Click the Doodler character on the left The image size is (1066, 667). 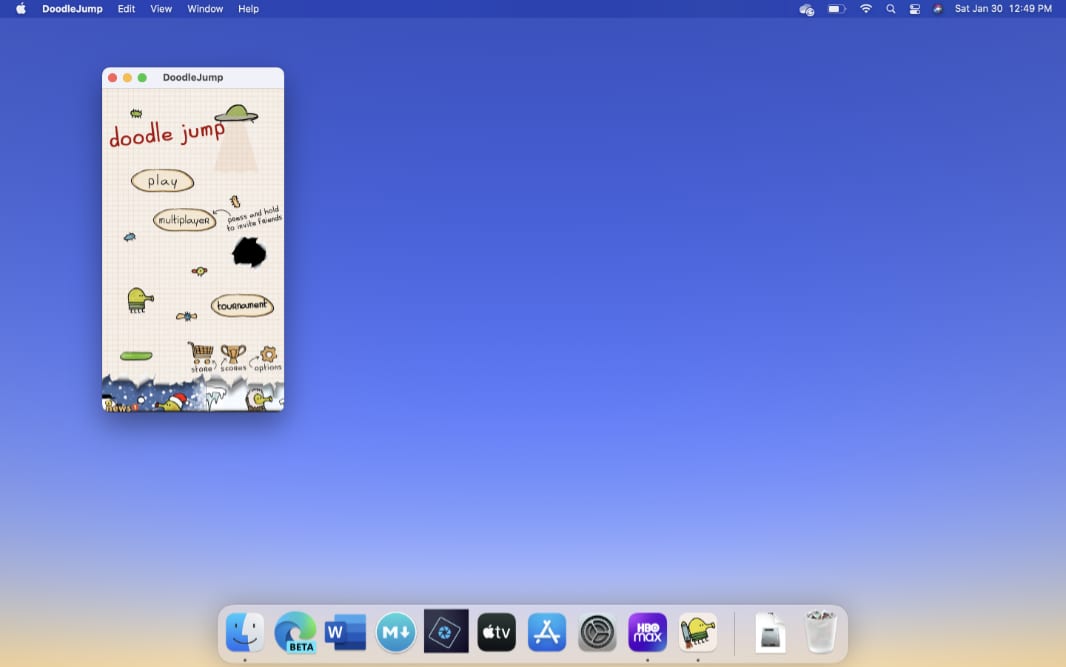pos(139,299)
